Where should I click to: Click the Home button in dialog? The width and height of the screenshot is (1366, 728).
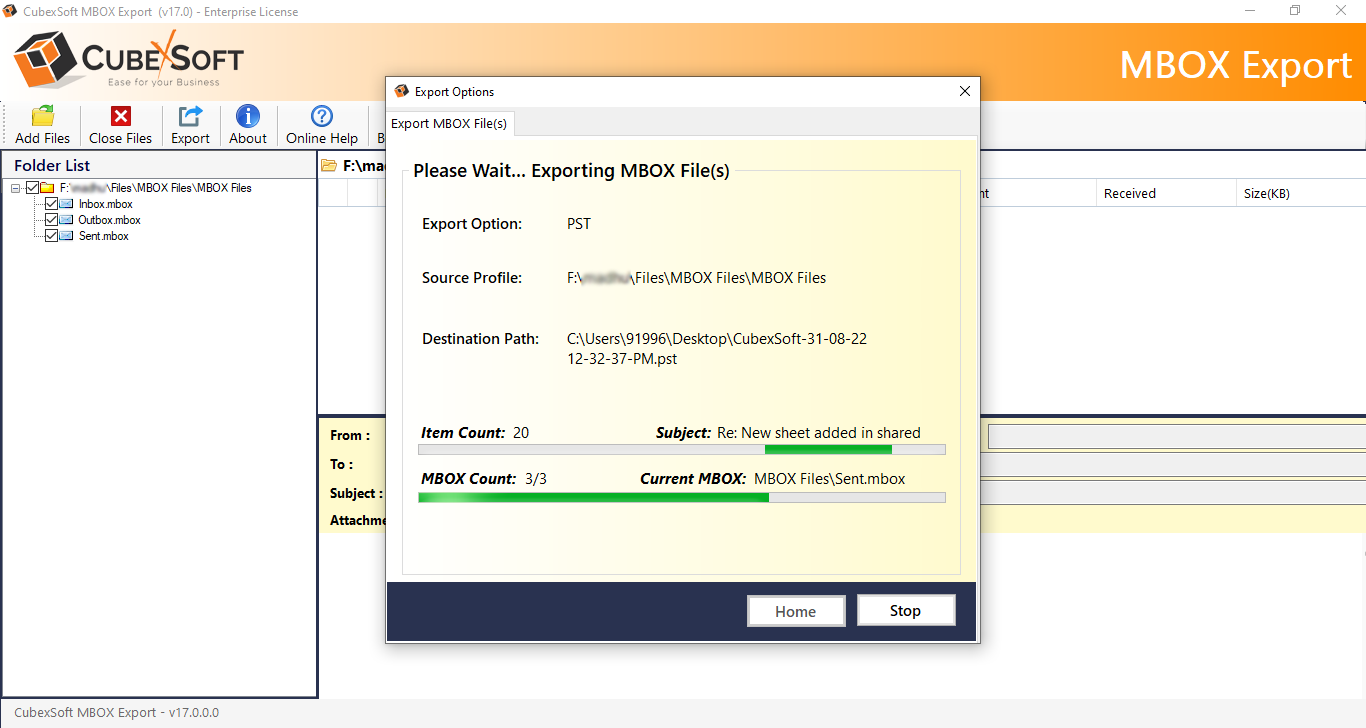pyautogui.click(x=795, y=611)
